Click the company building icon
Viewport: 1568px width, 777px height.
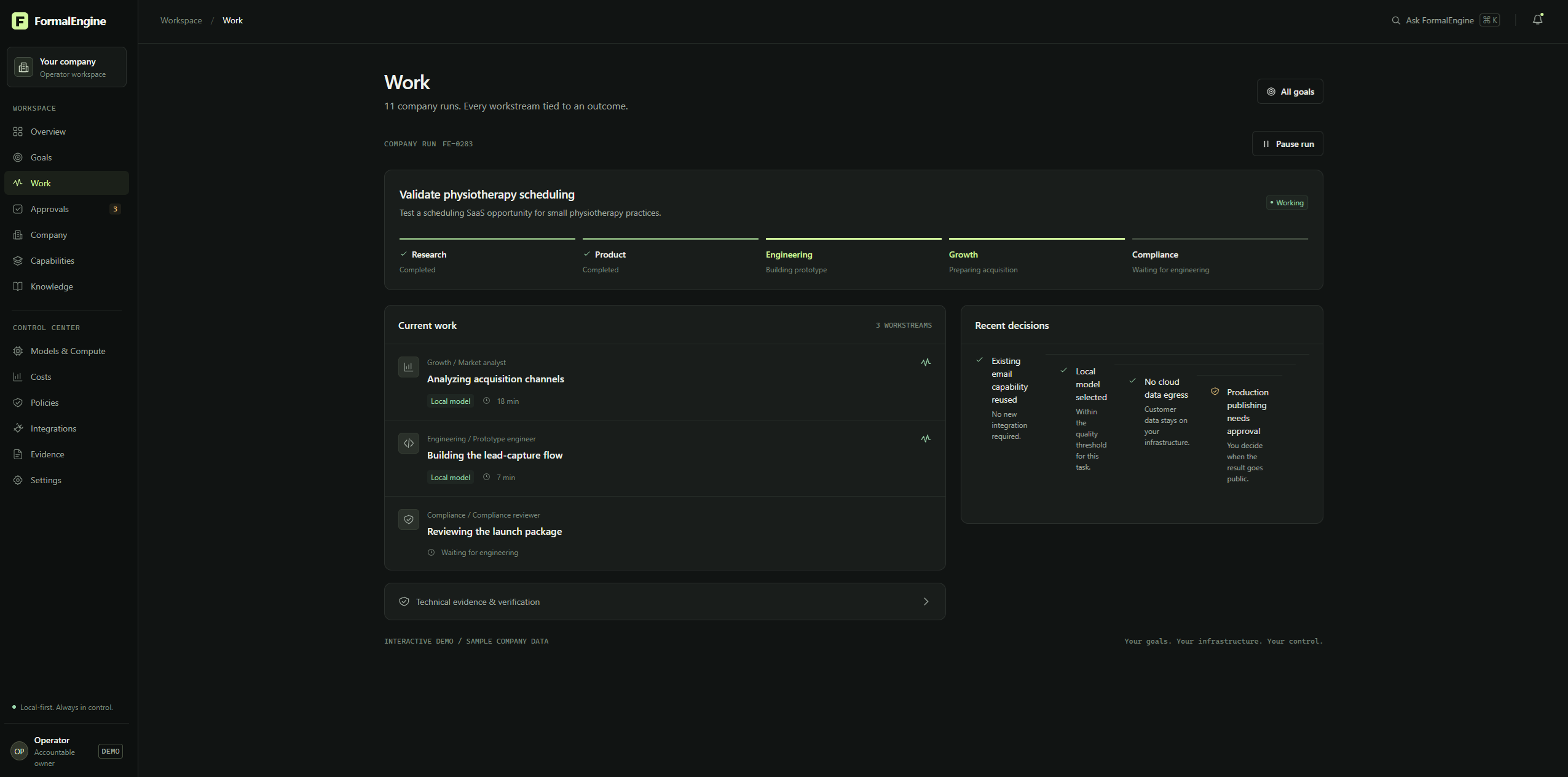(23, 67)
